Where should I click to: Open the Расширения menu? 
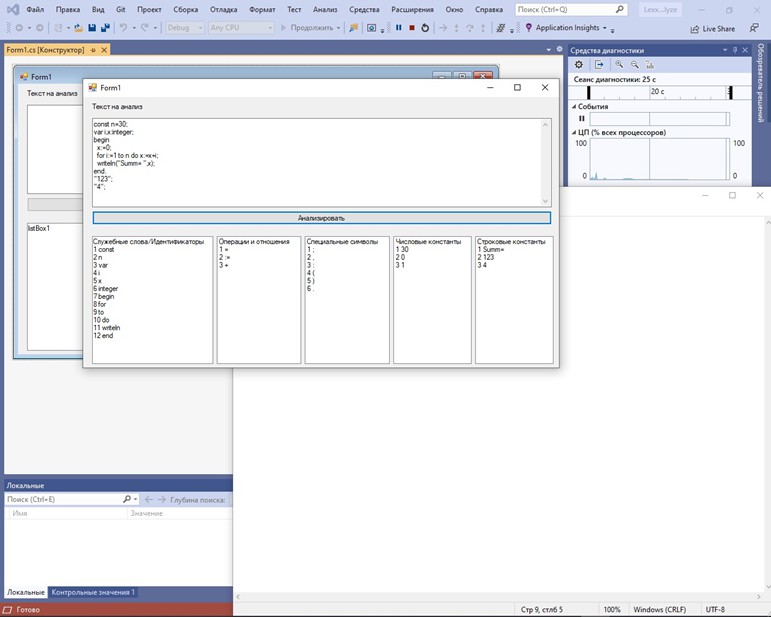click(x=413, y=9)
